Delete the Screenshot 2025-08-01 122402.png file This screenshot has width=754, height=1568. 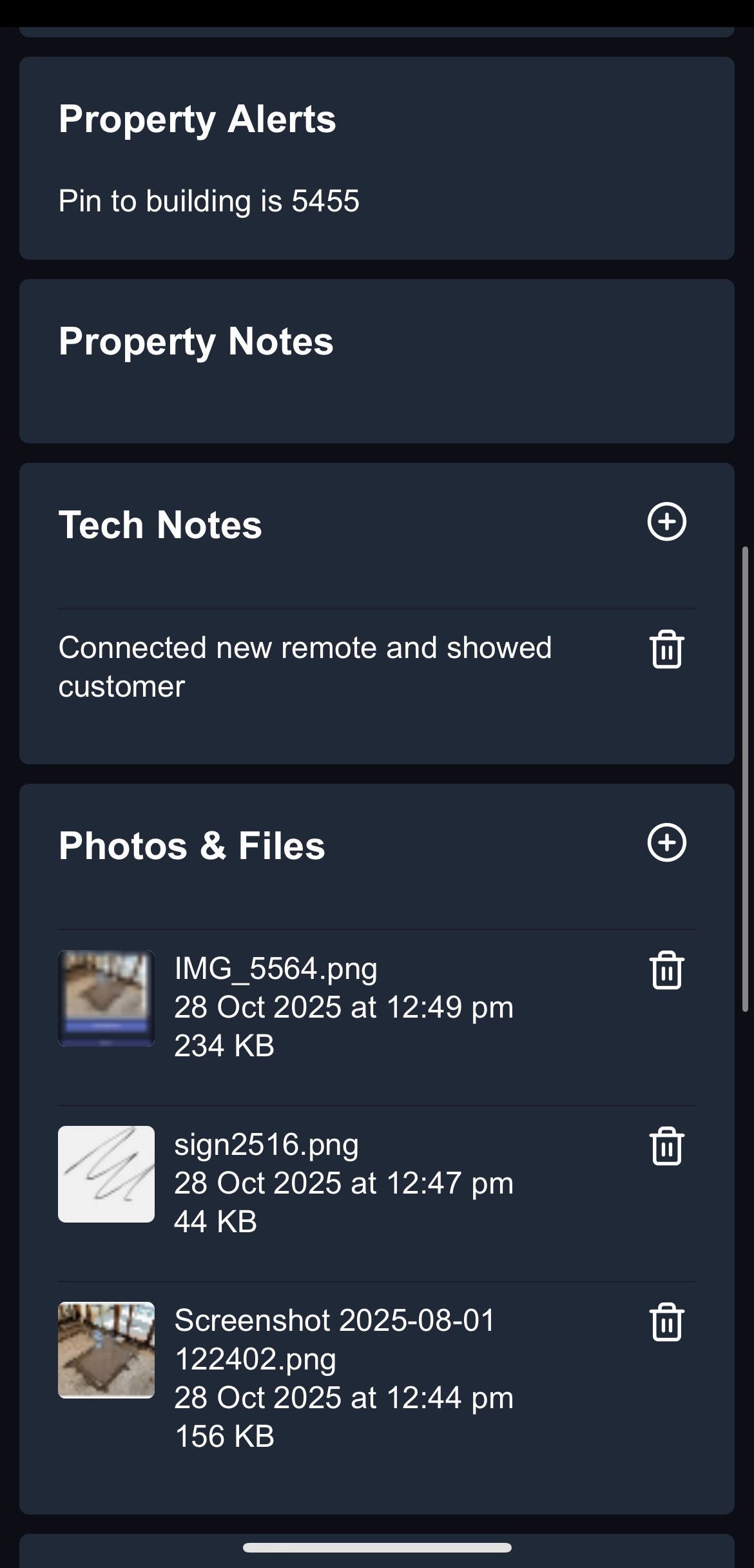[666, 1322]
